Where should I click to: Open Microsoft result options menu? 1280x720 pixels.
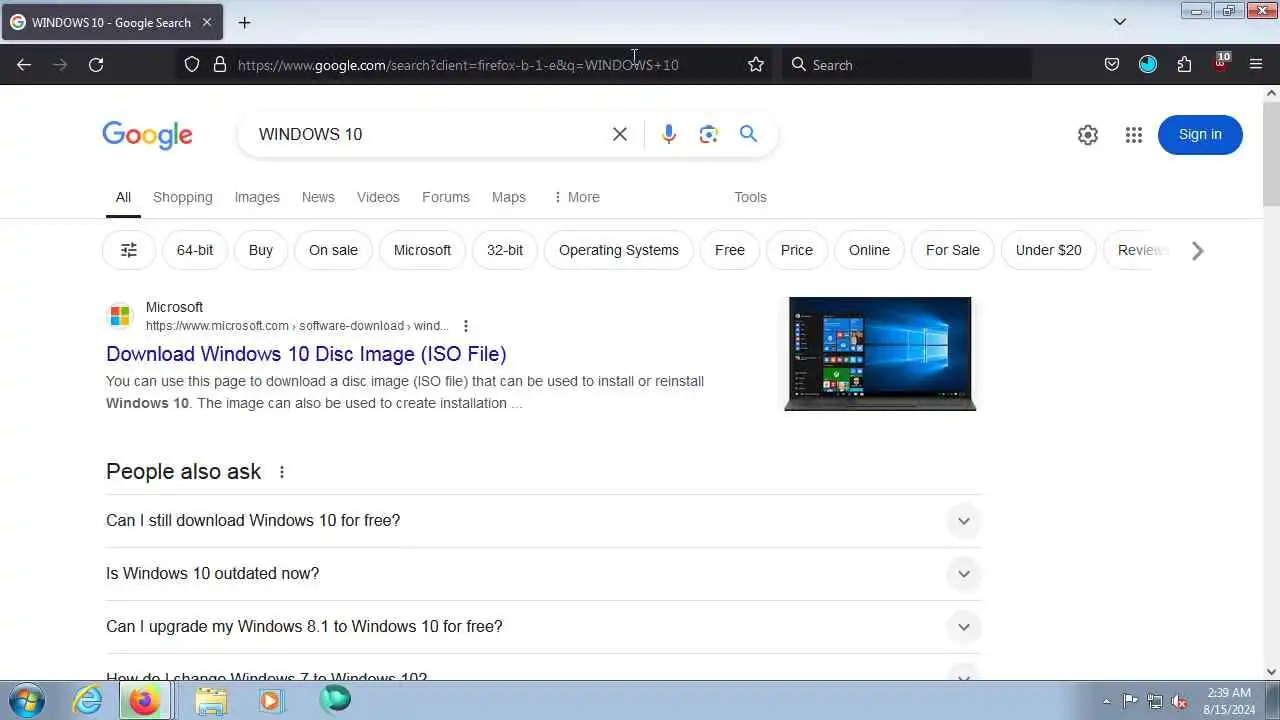466,326
